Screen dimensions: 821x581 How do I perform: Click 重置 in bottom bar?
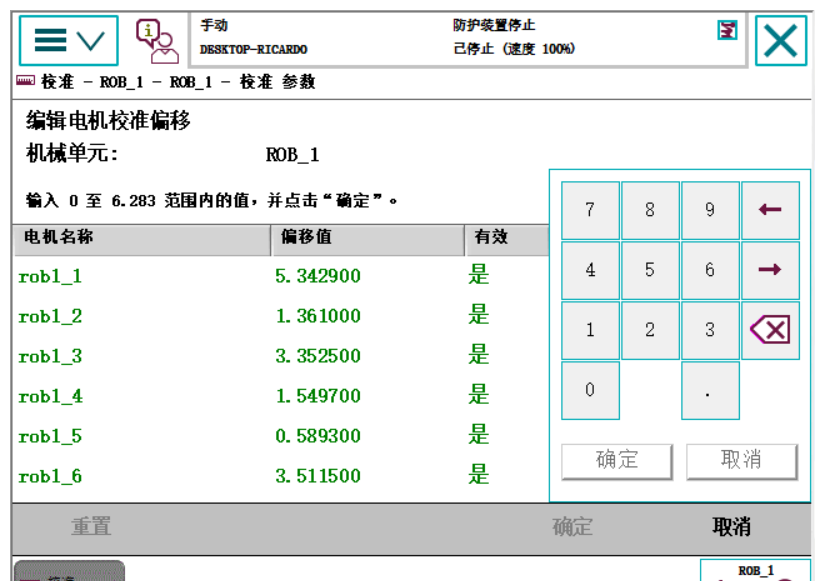click(91, 527)
